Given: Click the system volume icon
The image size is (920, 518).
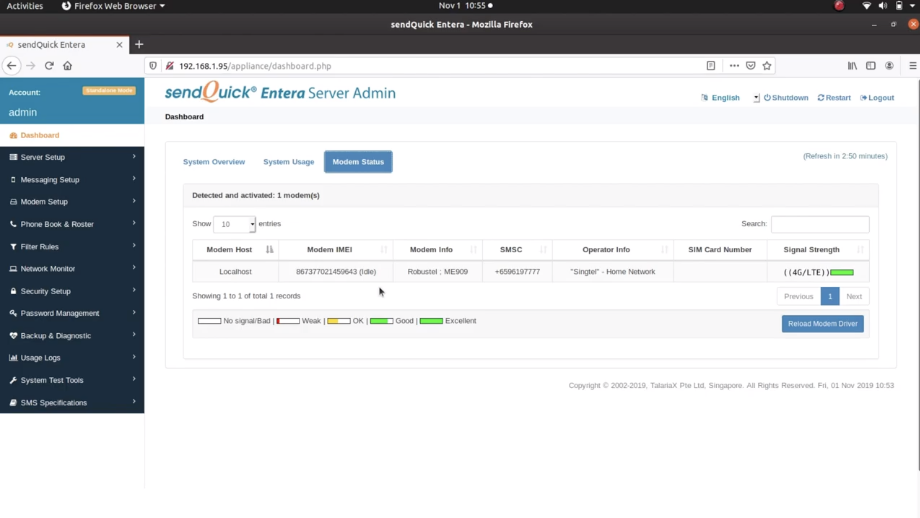Looking at the screenshot, I should click(883, 6).
